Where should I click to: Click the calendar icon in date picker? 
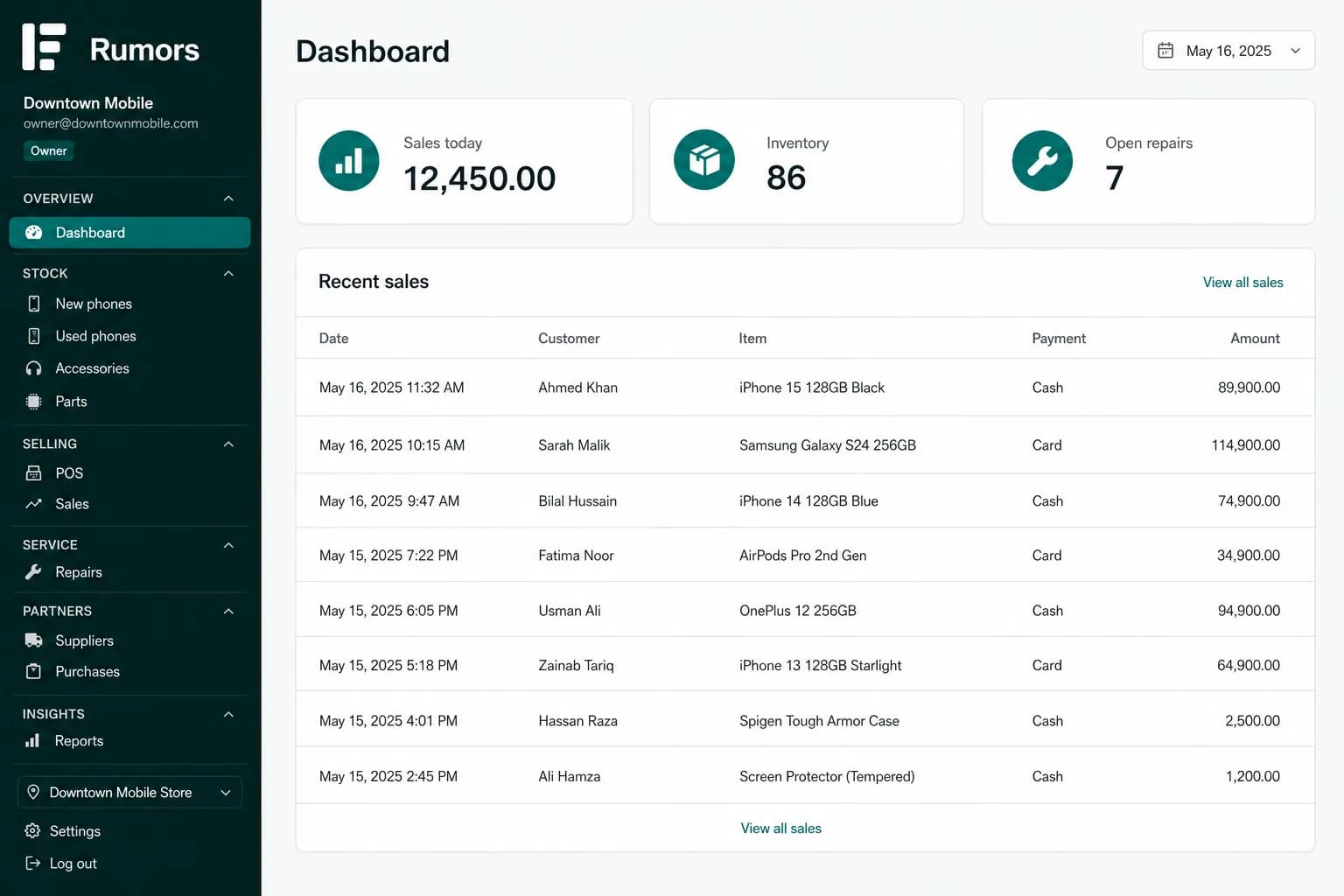[x=1165, y=51]
